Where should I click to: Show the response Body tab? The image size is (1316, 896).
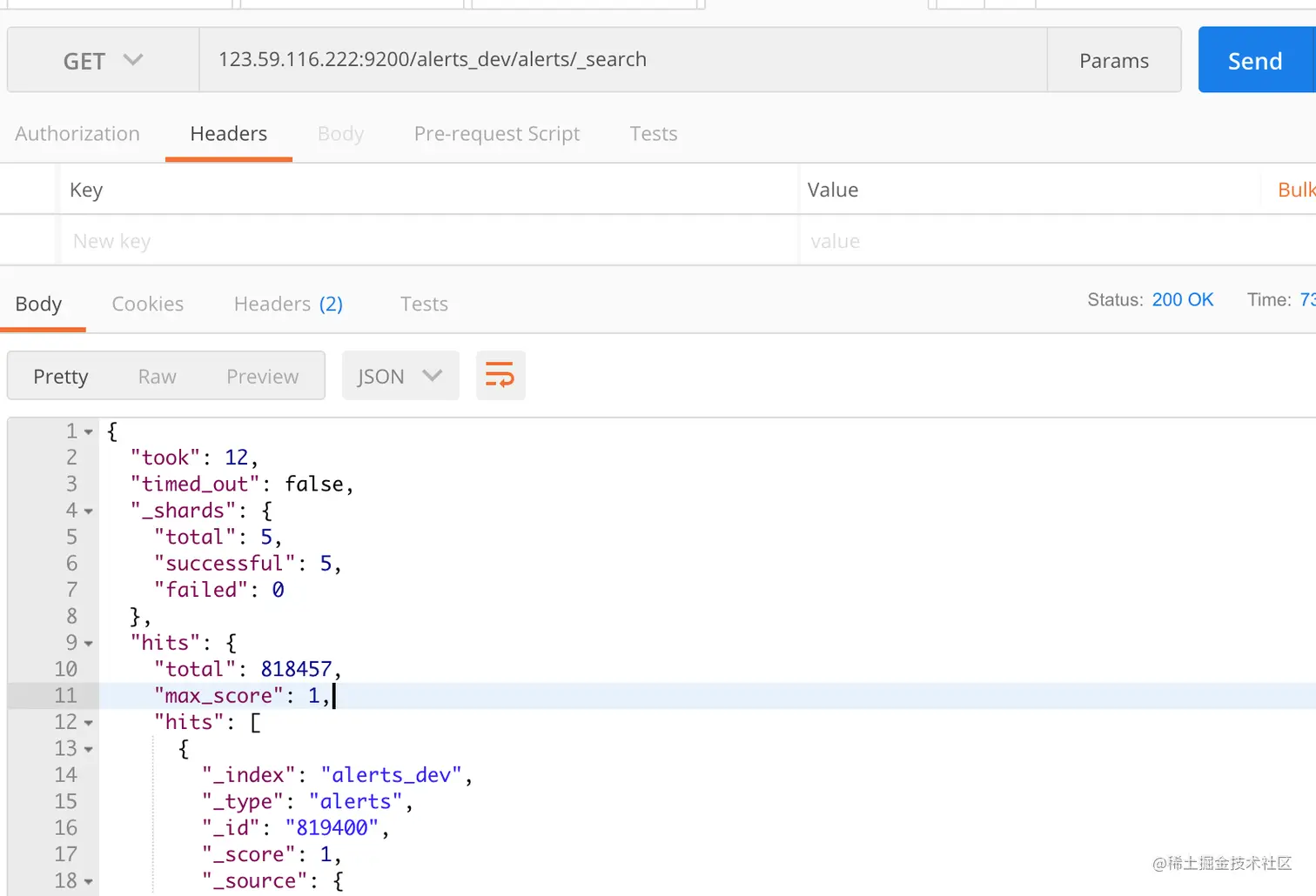[x=39, y=304]
